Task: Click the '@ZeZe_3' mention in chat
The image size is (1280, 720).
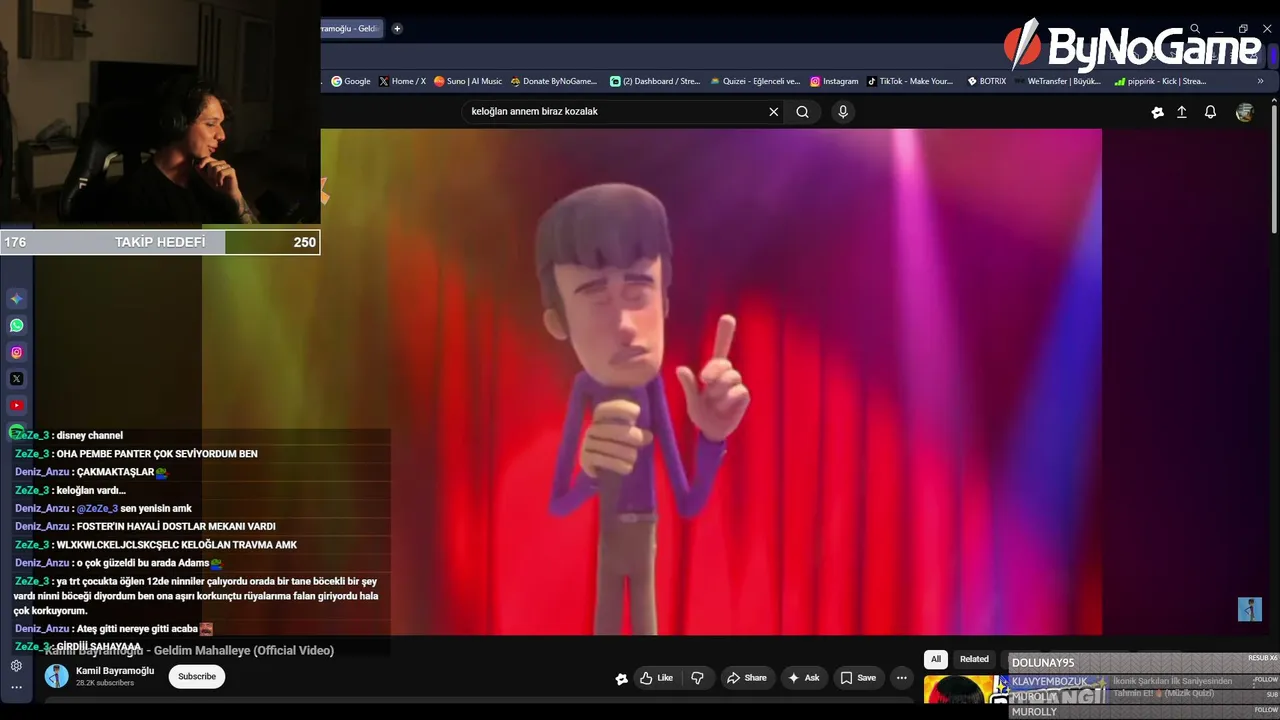Action: 97,509
